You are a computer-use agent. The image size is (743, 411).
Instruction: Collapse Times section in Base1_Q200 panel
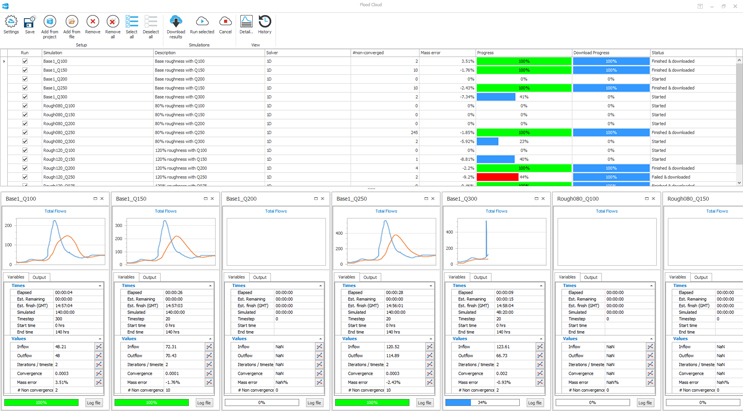pos(320,286)
